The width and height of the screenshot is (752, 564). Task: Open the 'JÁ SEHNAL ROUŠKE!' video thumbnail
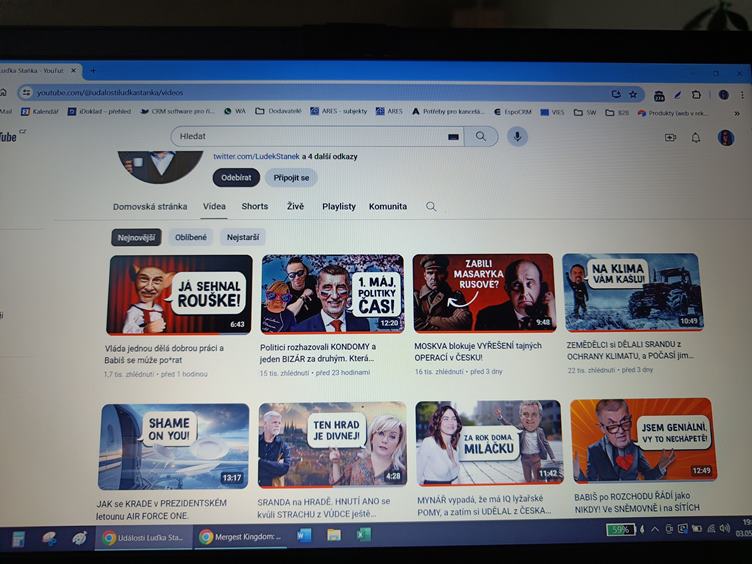click(179, 294)
